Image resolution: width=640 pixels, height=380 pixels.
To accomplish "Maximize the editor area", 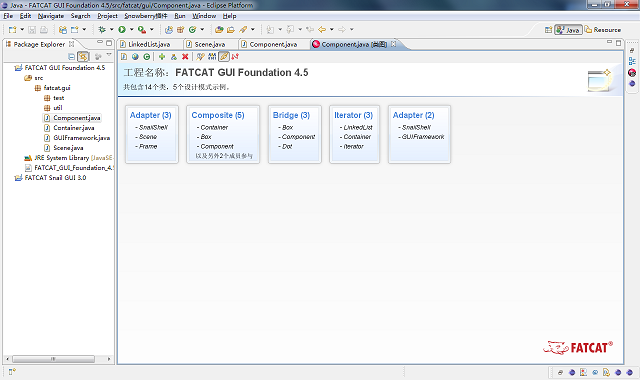I will tap(618, 42).
